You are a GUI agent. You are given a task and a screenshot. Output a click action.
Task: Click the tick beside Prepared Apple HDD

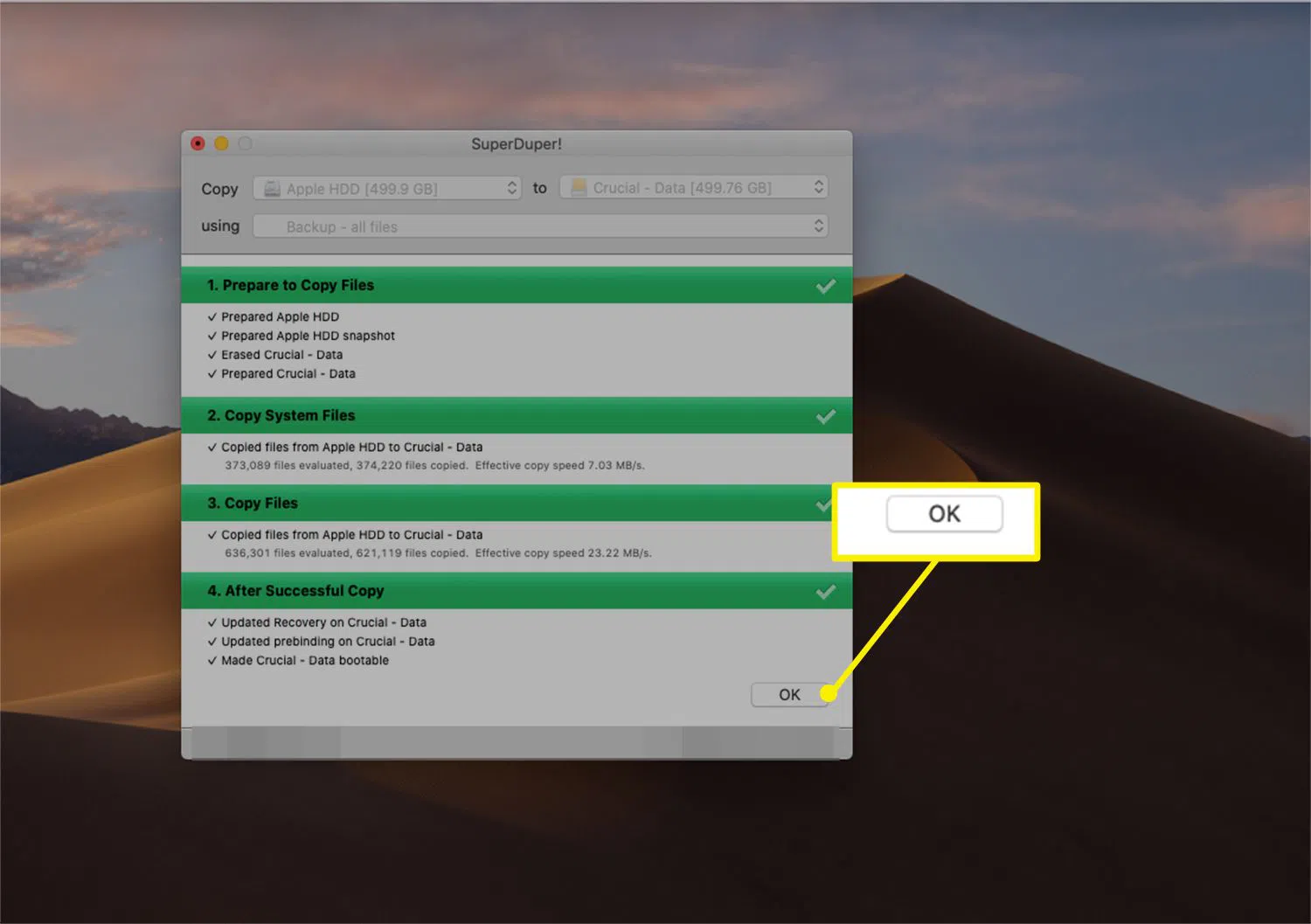212,317
